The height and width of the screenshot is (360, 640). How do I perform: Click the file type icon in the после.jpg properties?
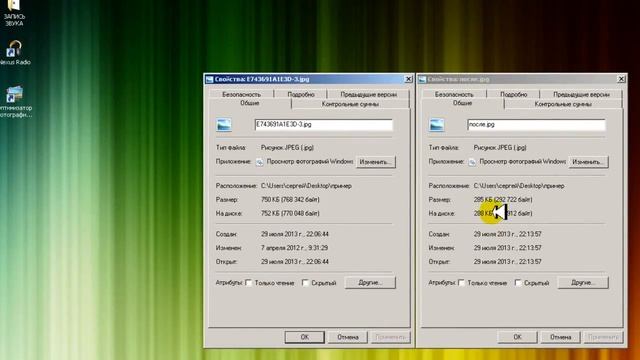point(436,125)
